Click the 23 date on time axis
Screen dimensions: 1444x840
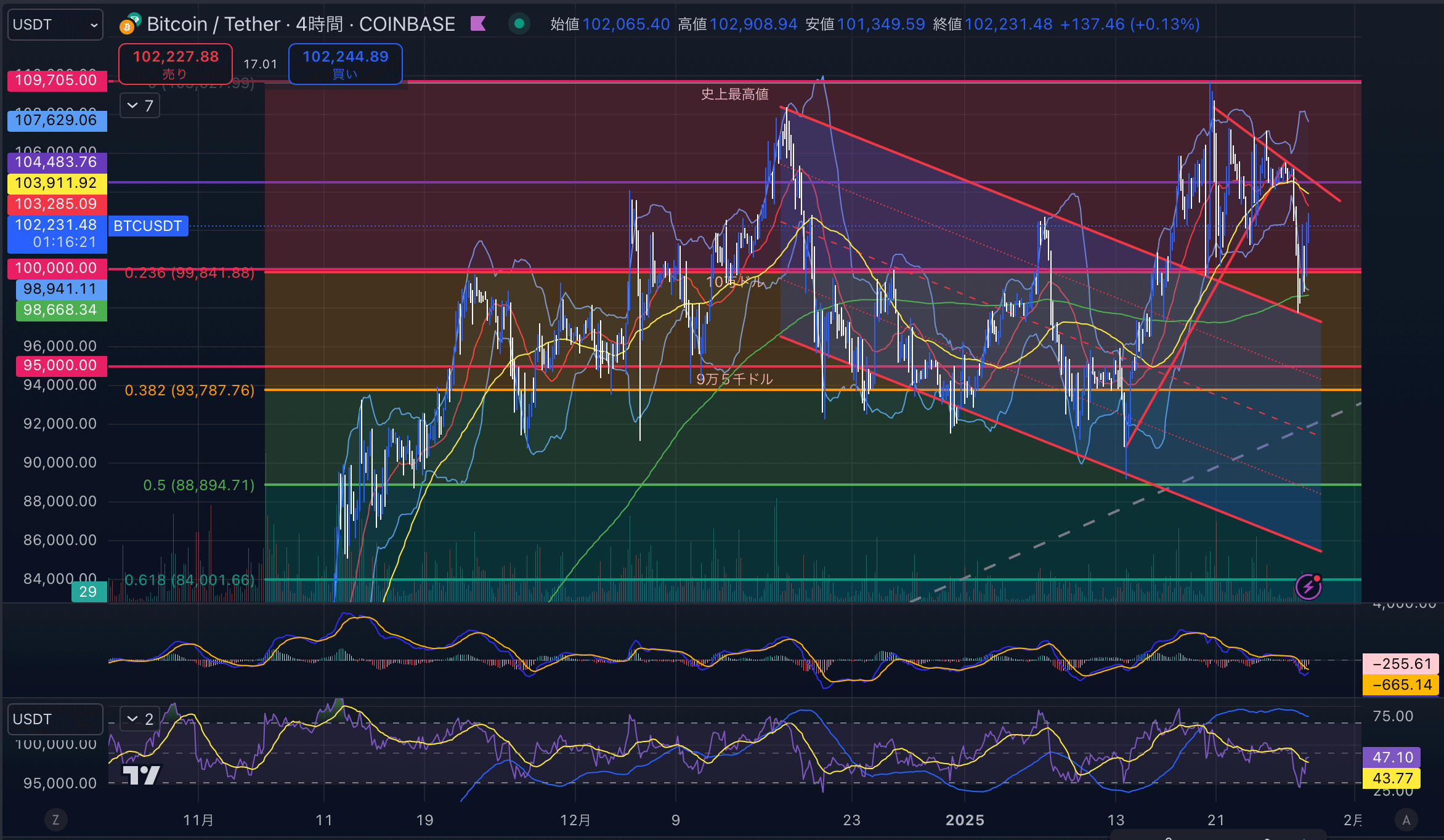[851, 820]
